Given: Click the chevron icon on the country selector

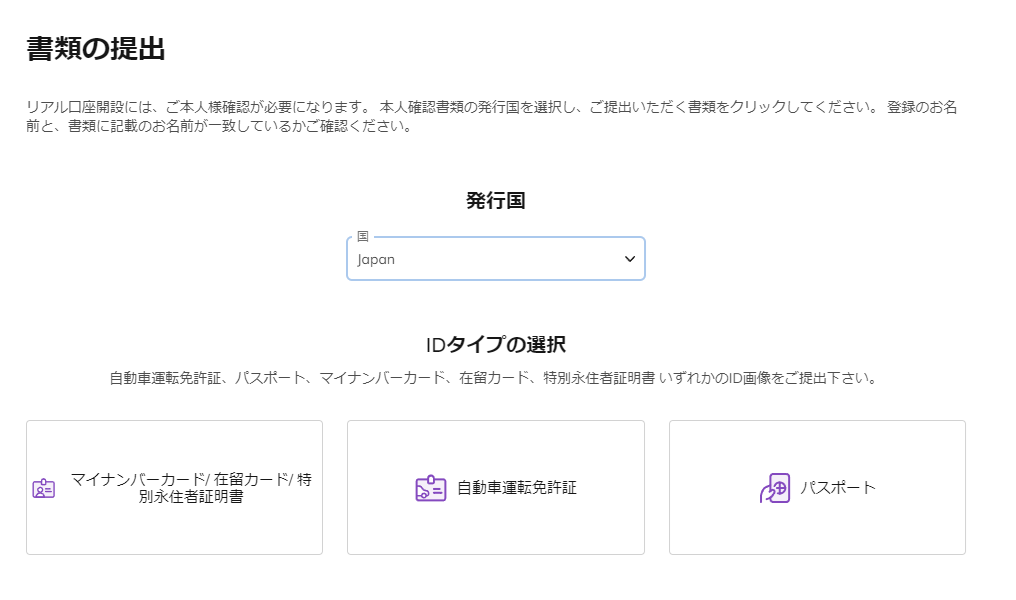Looking at the screenshot, I should [x=630, y=258].
